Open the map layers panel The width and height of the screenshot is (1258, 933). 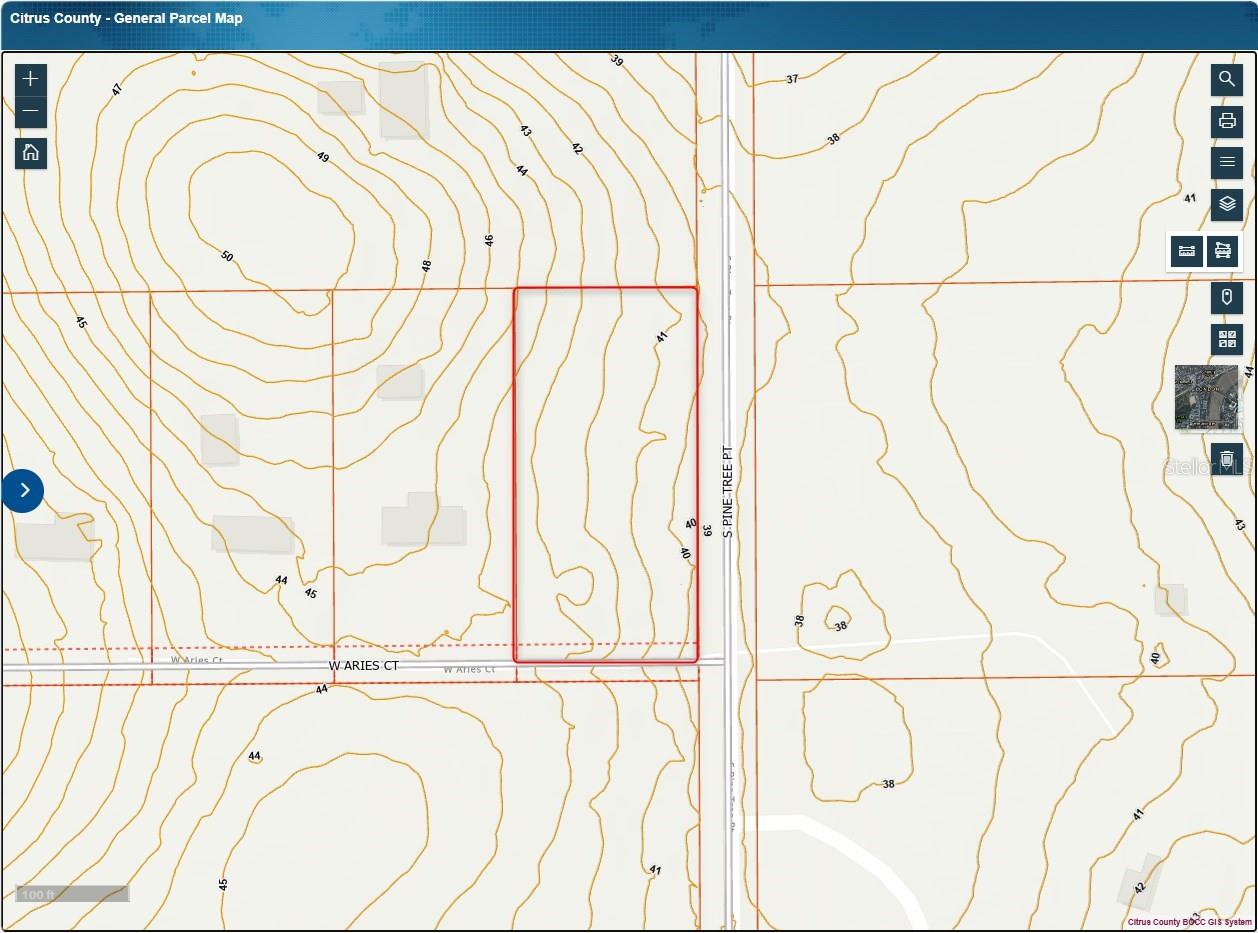pos(1227,204)
